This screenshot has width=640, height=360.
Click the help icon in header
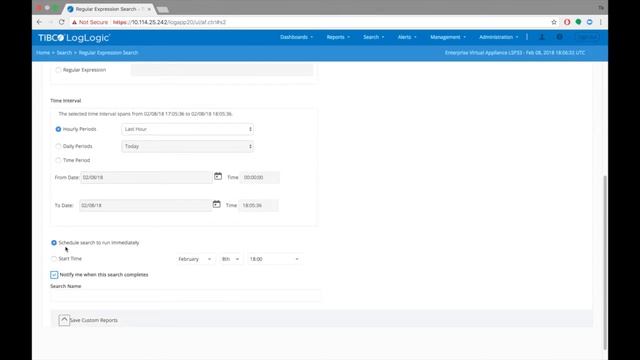pos(560,37)
